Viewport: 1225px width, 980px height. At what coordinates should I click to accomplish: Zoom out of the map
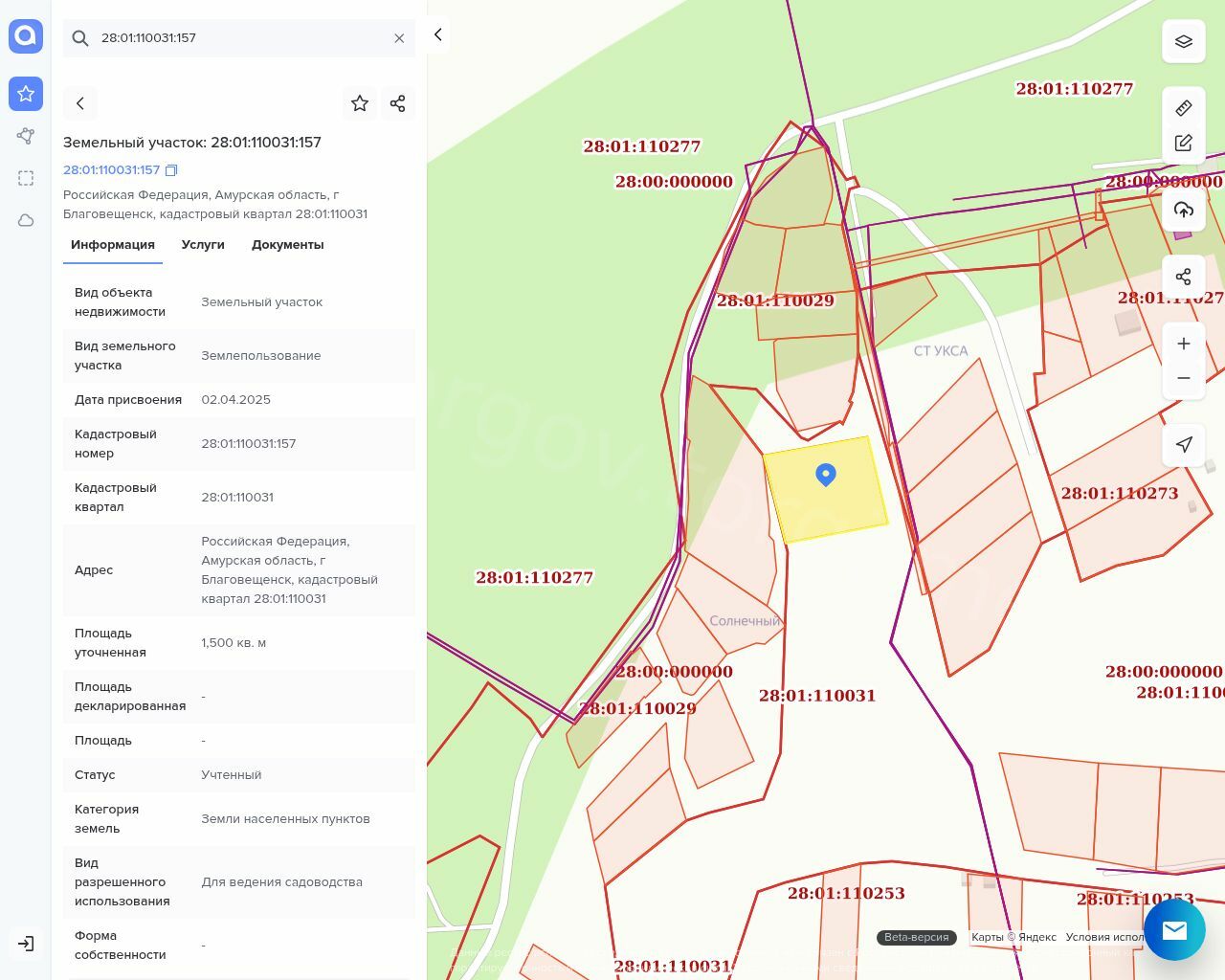pos(1183,378)
